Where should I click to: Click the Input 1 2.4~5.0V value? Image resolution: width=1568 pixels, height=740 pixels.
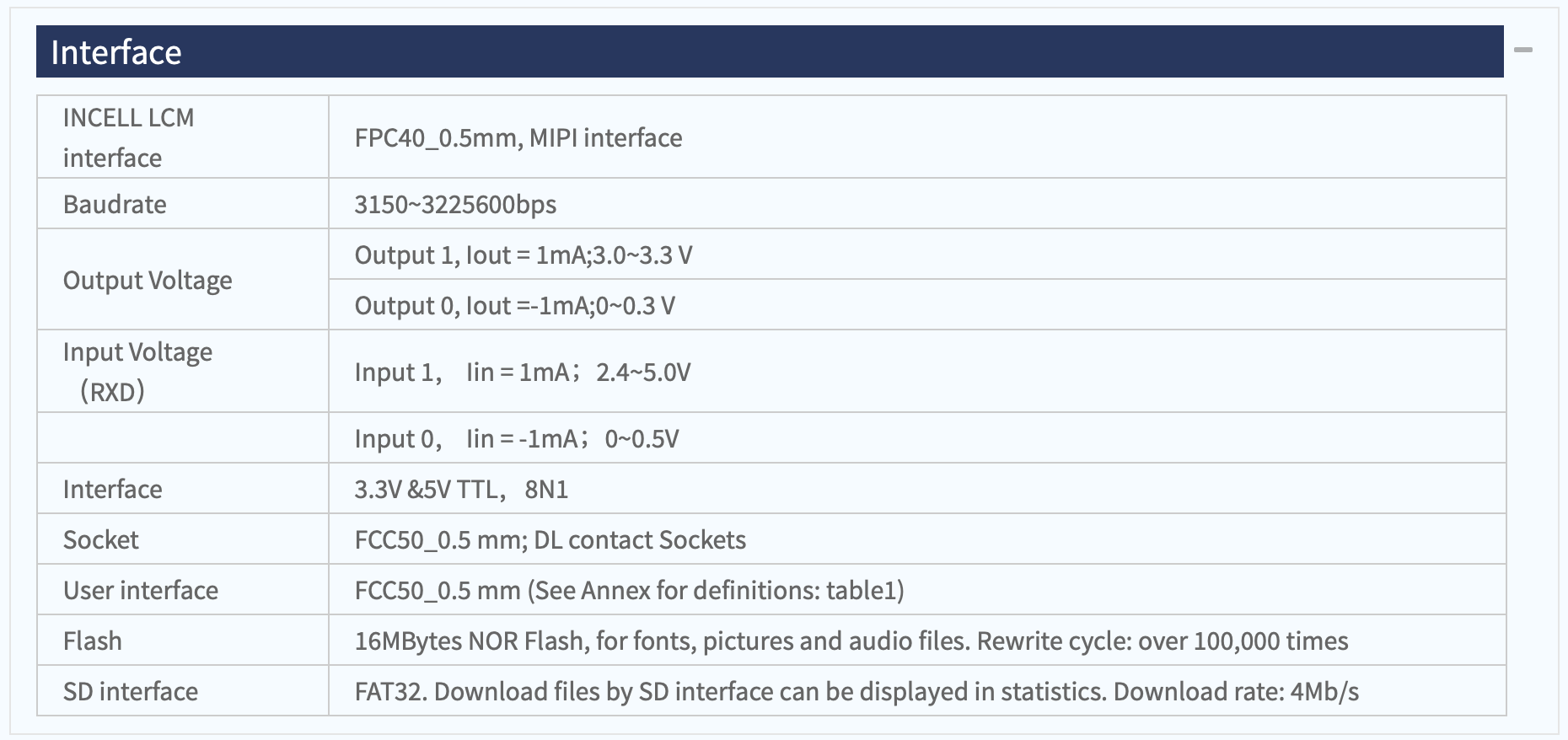(523, 372)
